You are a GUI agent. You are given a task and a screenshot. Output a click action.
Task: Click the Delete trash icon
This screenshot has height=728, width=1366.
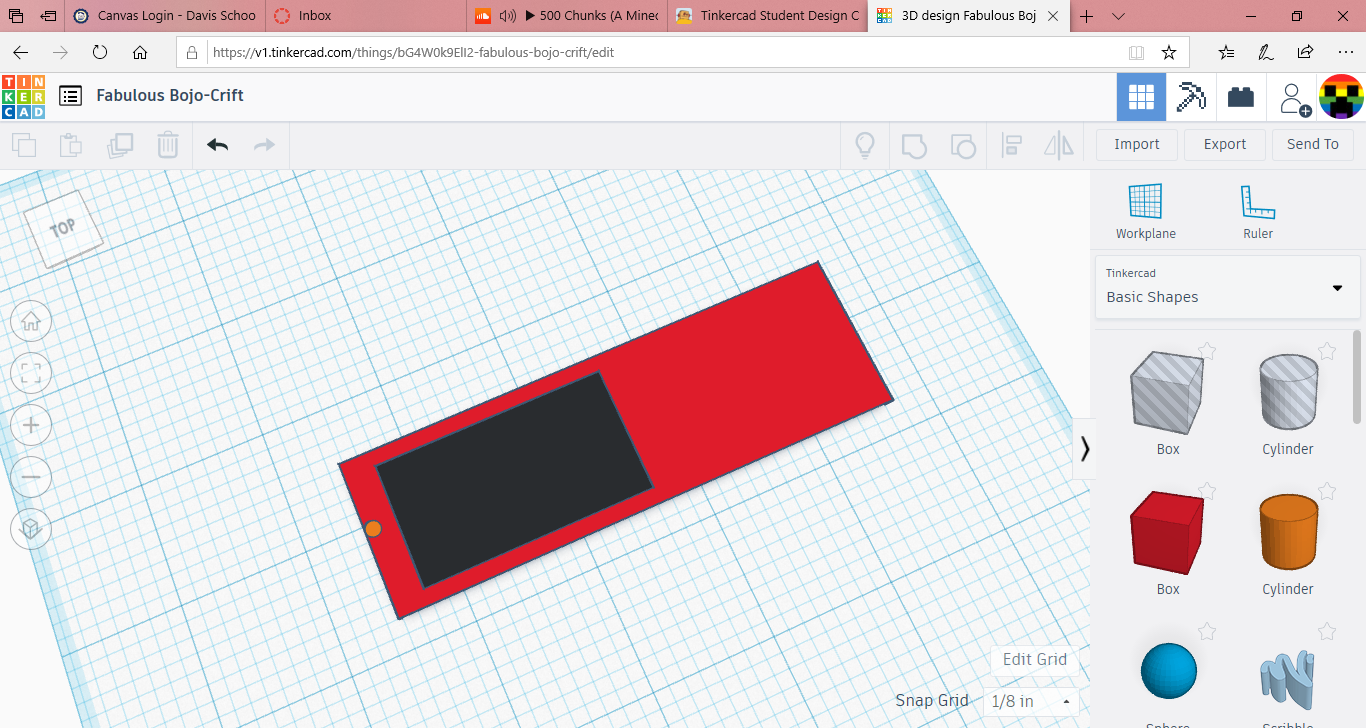click(168, 145)
